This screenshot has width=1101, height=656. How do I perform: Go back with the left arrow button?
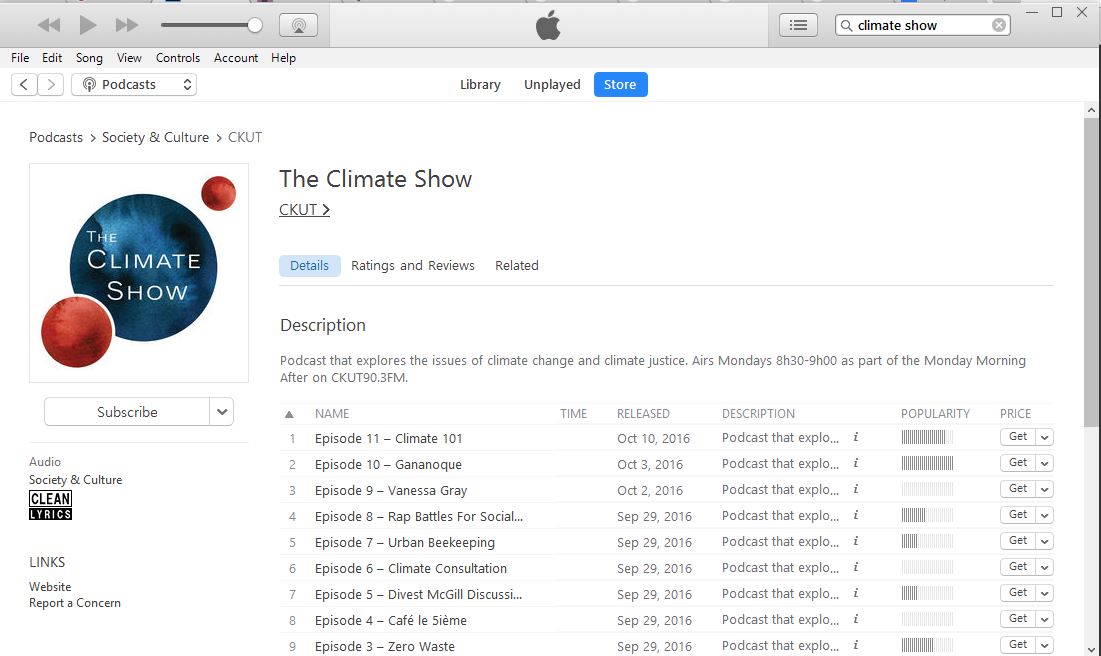(24, 84)
